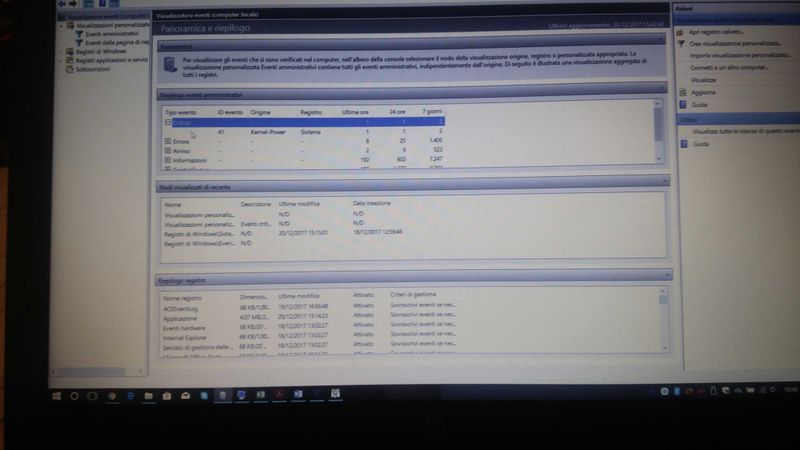
Task: Click Connetti a un altro computer action
Action: pyautogui.click(x=729, y=67)
